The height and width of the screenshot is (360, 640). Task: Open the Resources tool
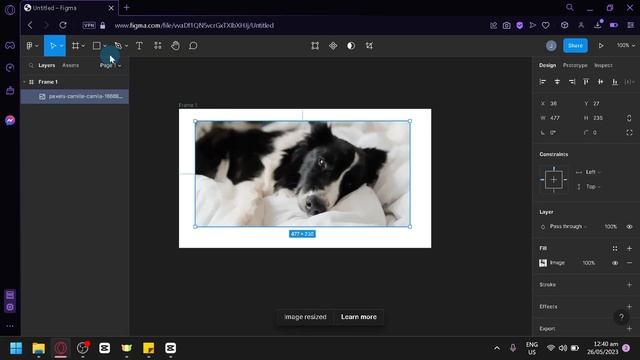[158, 46]
